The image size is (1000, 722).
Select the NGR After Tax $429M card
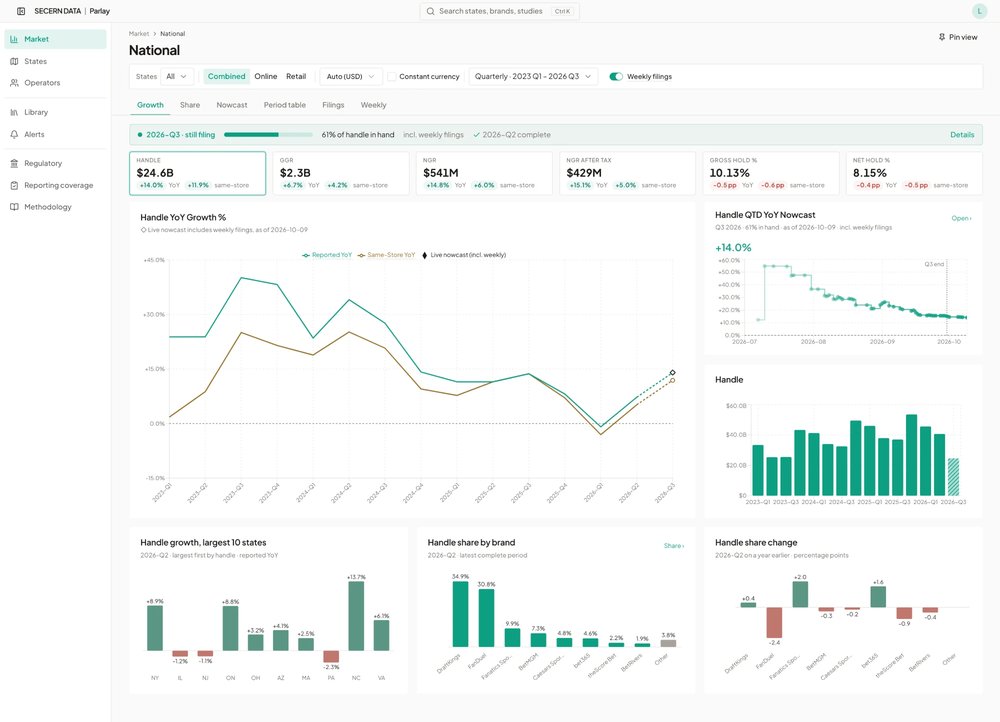pyautogui.click(x=628, y=173)
